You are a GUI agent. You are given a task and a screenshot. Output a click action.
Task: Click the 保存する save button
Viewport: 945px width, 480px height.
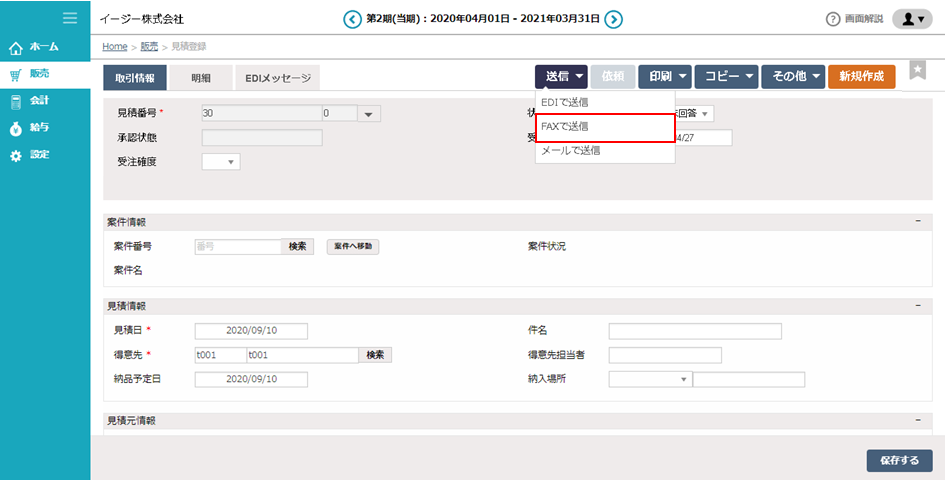[x=899, y=460]
